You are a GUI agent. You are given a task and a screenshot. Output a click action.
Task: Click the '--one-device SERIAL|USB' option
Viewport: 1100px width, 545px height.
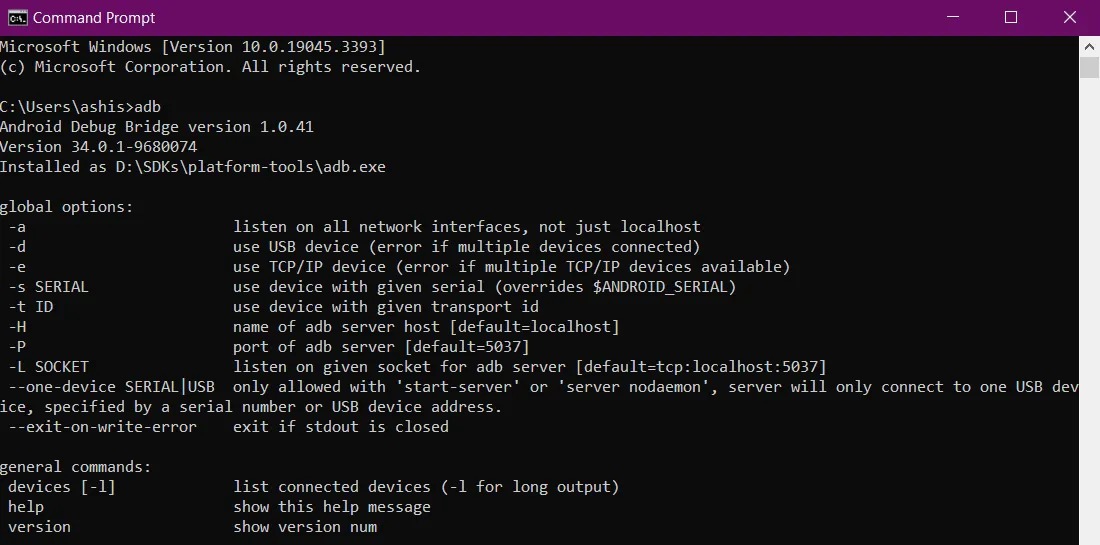click(x=111, y=387)
